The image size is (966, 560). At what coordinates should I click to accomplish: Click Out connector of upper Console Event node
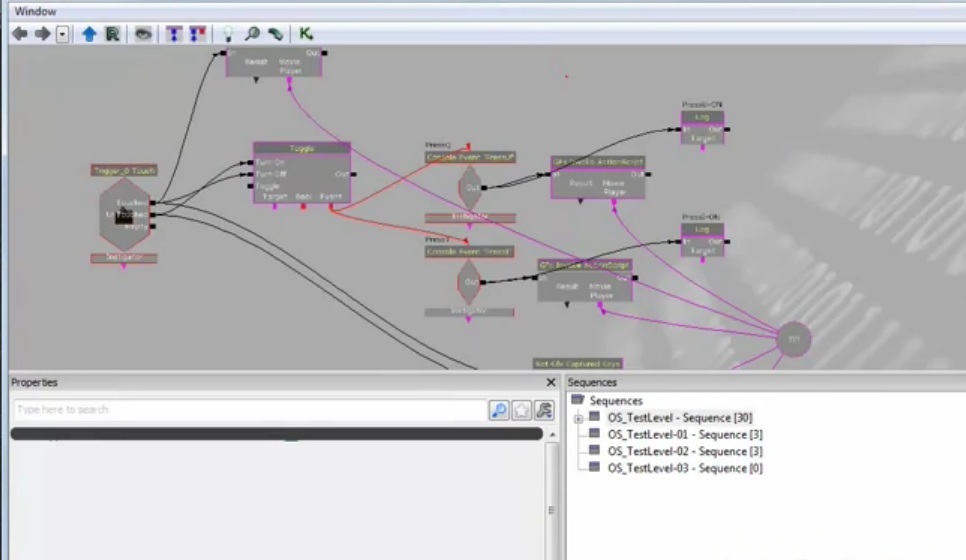coord(484,187)
